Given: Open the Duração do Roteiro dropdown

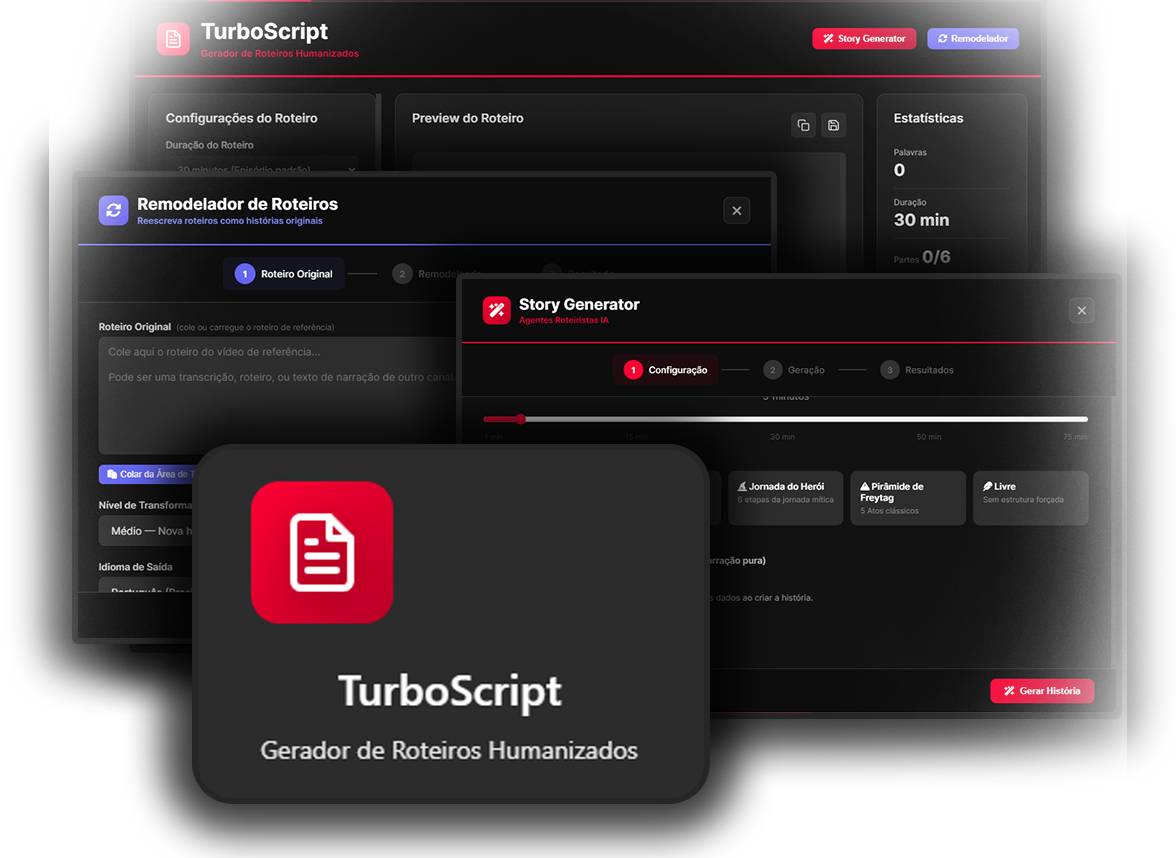Looking at the screenshot, I should click(260, 168).
